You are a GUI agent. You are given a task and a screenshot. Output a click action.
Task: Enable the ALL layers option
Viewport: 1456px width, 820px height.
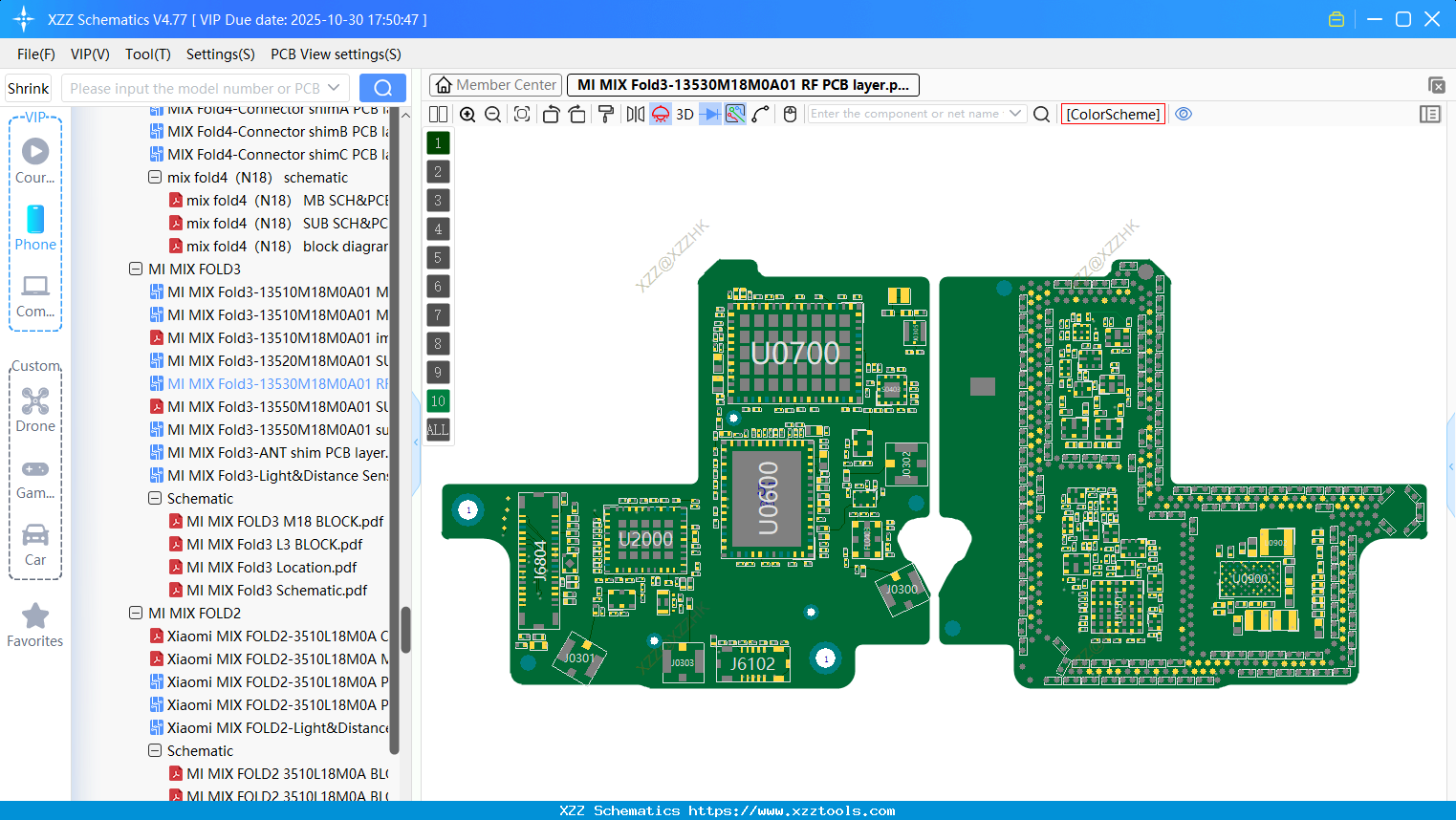(438, 430)
